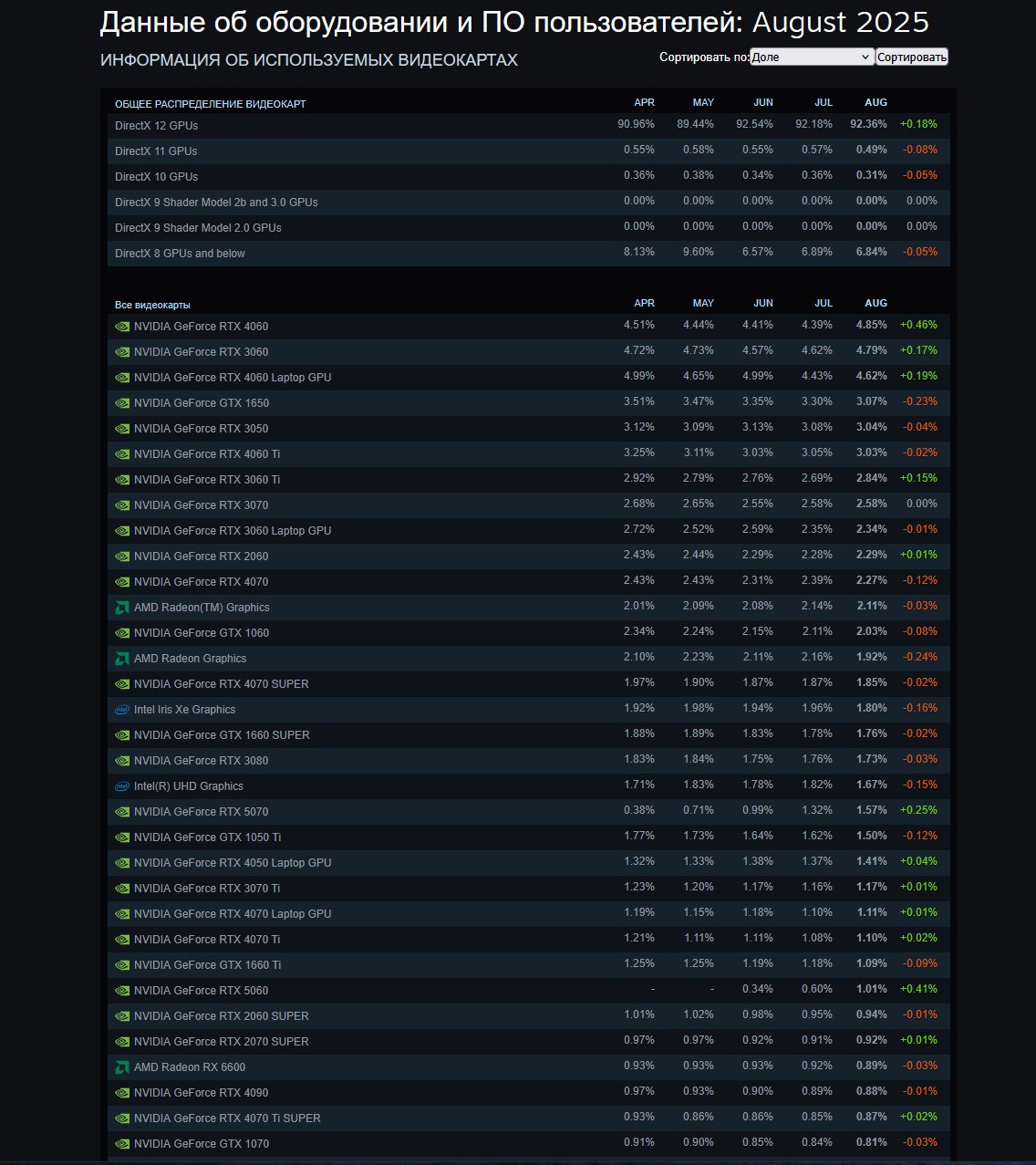The width and height of the screenshot is (1036, 1165).
Task: Select NVIDIA GeForce GTX 1660 Ti name
Action: (208, 964)
